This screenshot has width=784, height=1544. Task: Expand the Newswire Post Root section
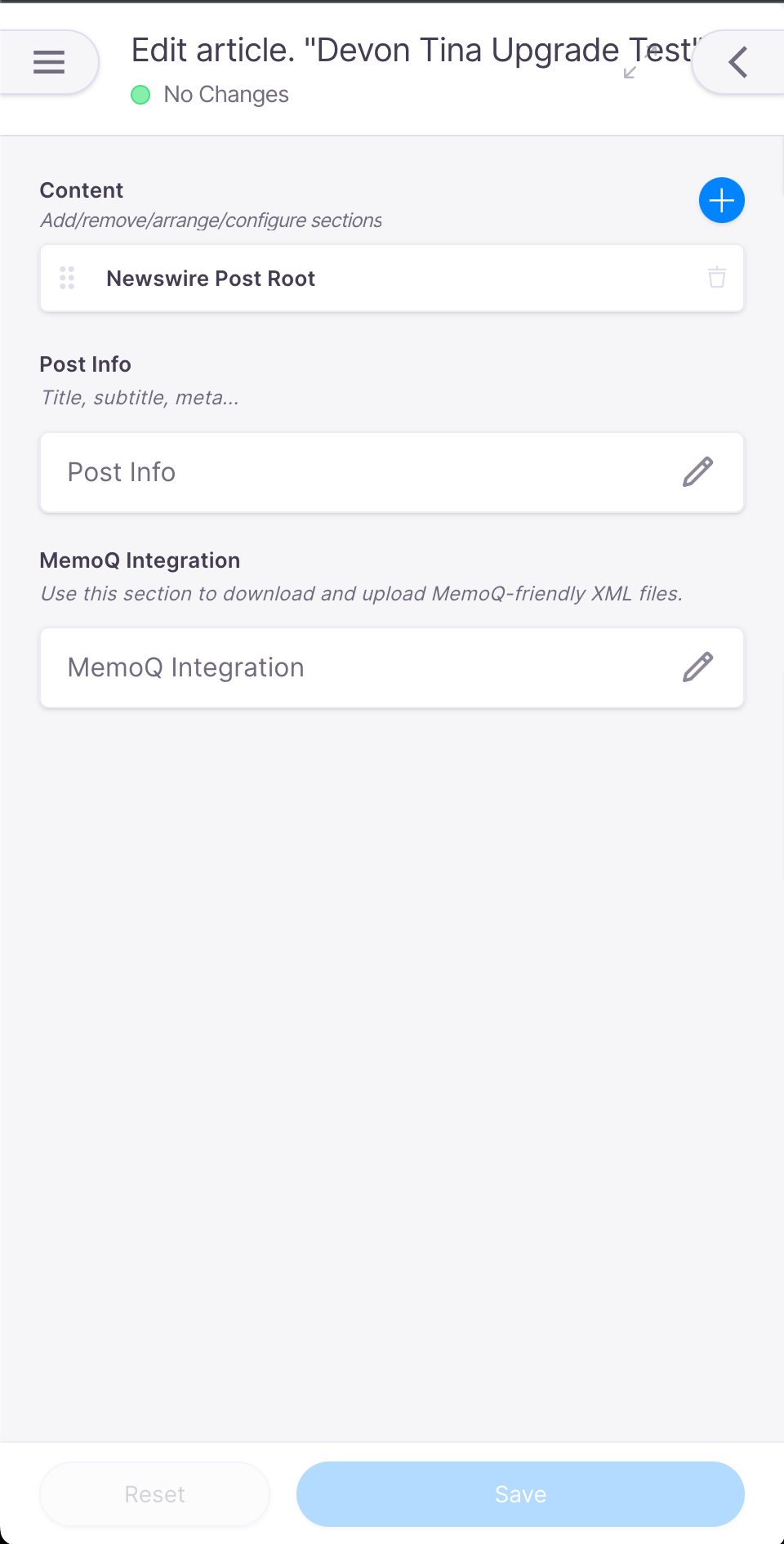(327, 278)
